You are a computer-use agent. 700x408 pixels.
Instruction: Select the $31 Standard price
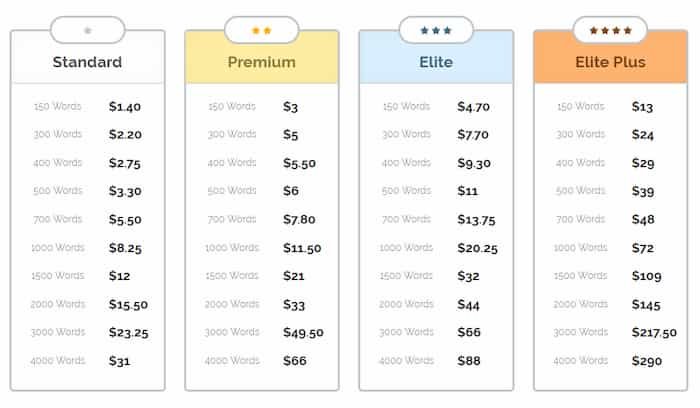(120, 361)
